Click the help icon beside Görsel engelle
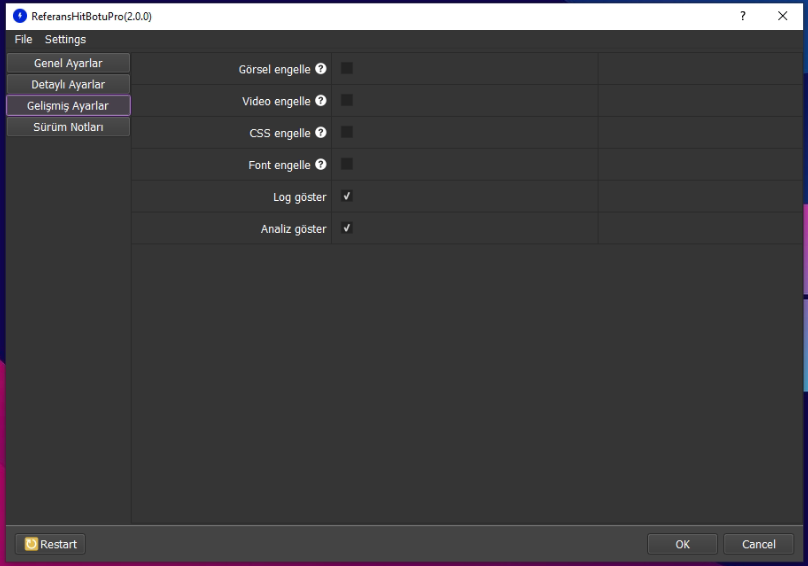Image resolution: width=808 pixels, height=566 pixels. click(321, 69)
